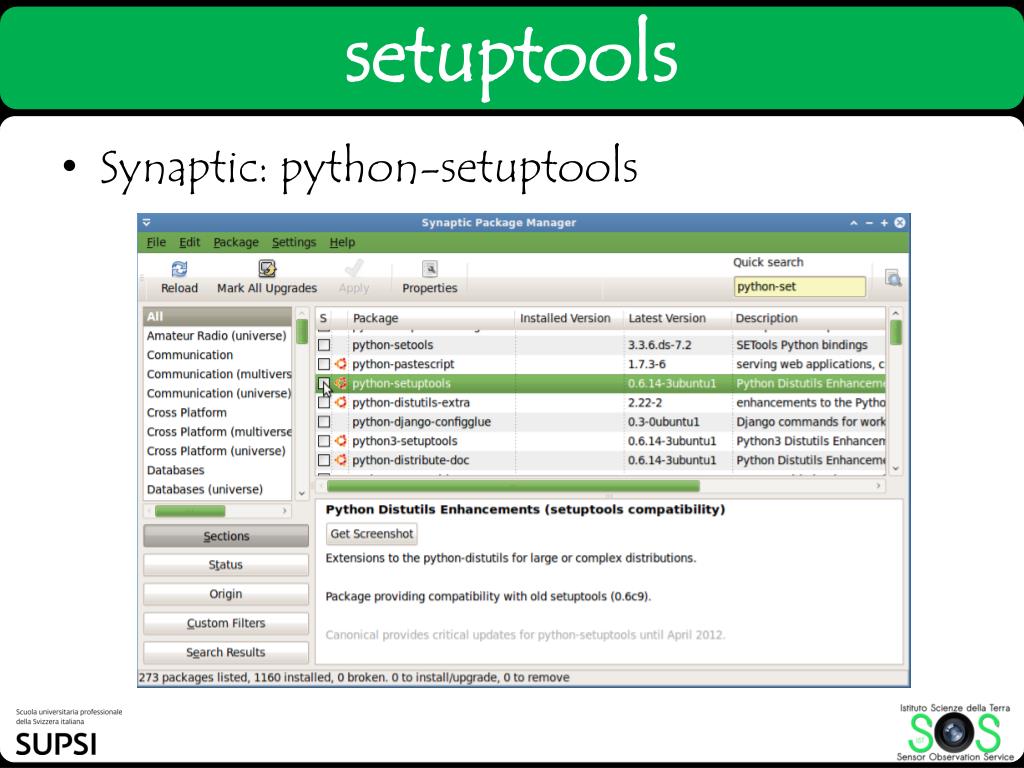The image size is (1024, 768).
Task: Select the Databases section
Action: tap(217, 470)
